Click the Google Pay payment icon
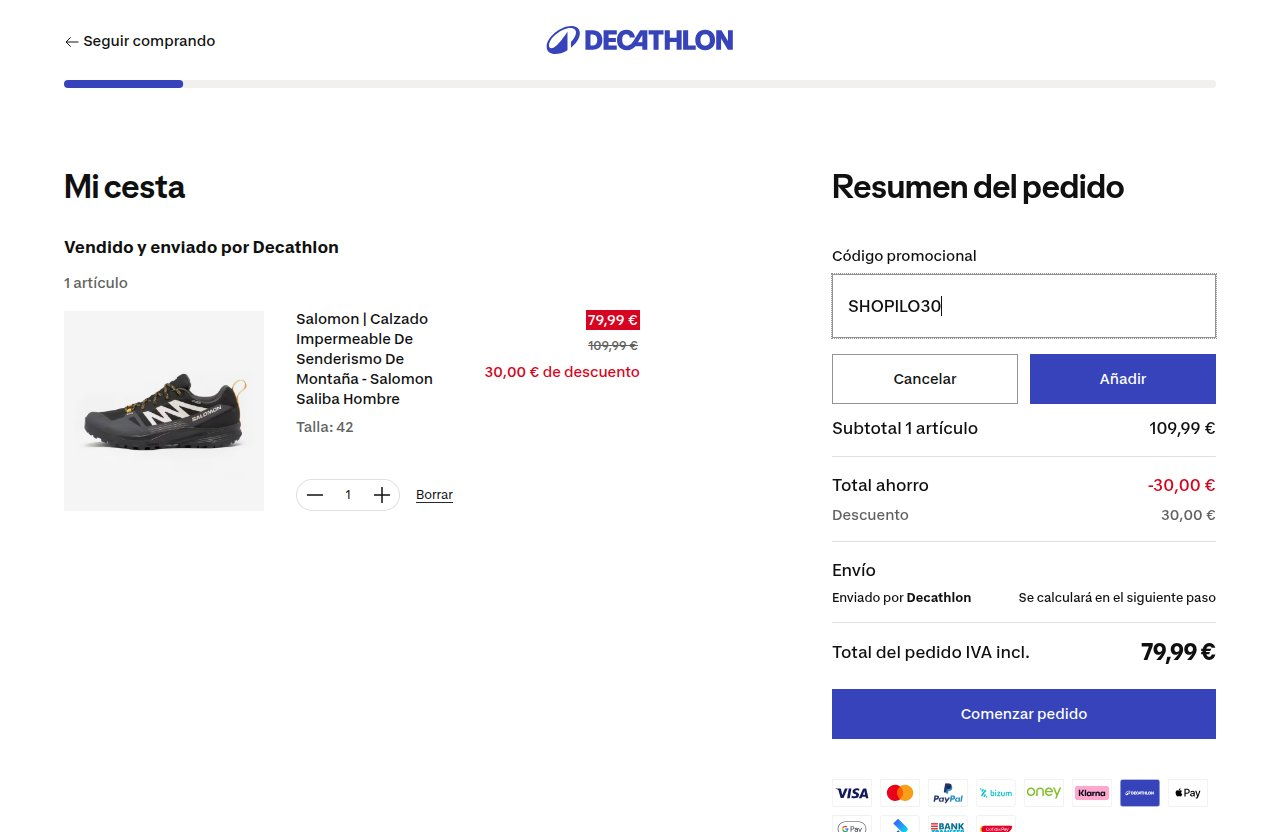Image resolution: width=1280 pixels, height=832 pixels. tap(852, 824)
